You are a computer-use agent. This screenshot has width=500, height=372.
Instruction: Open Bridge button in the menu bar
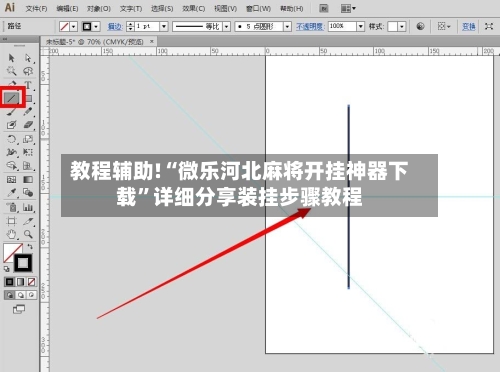(x=324, y=8)
